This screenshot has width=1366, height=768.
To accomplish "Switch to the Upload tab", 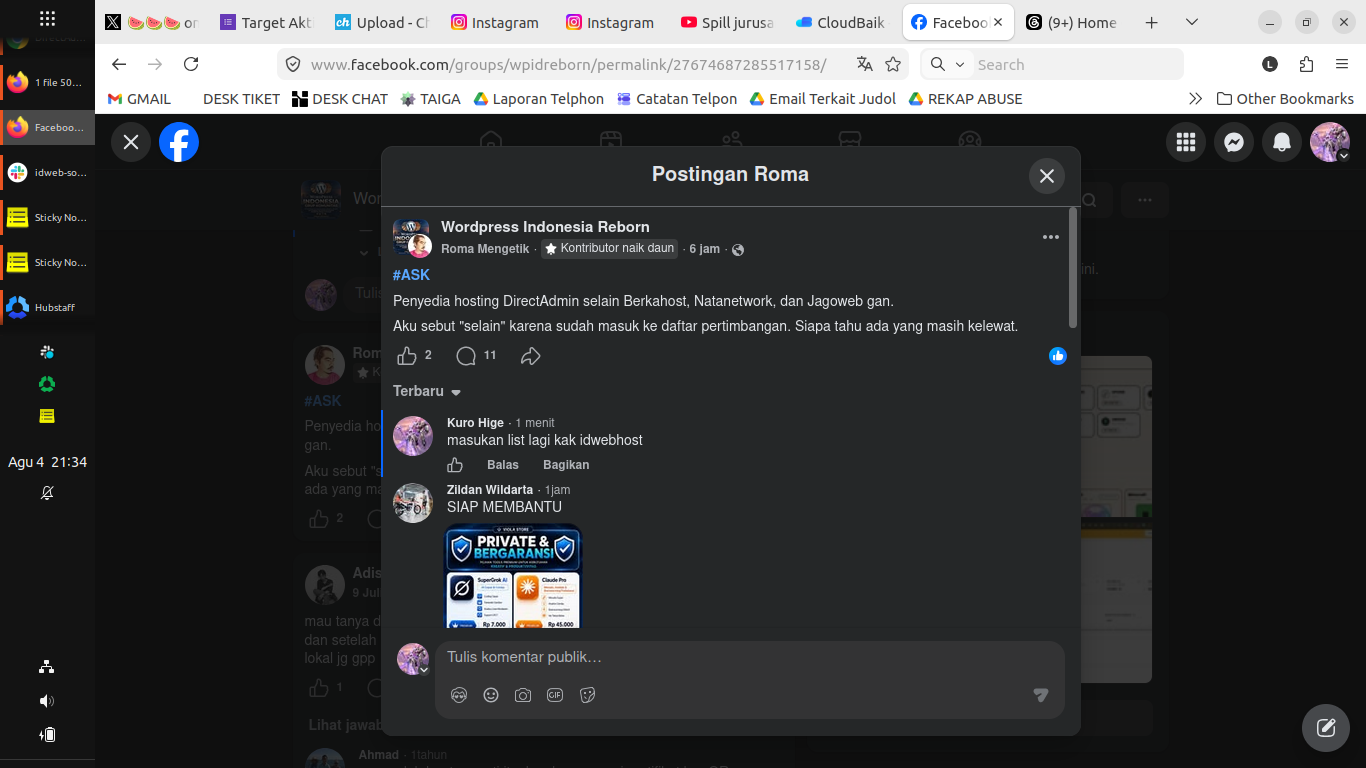I will 380,22.
